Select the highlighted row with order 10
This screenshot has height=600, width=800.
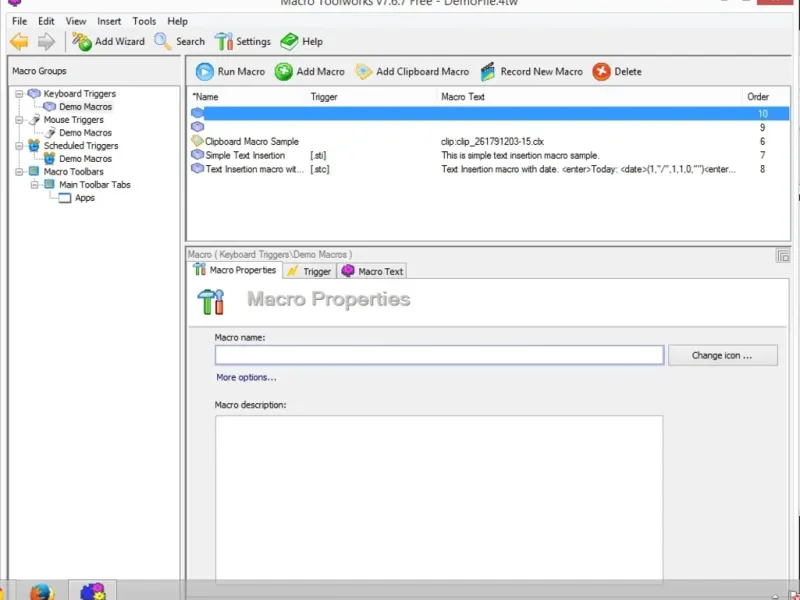click(490, 113)
